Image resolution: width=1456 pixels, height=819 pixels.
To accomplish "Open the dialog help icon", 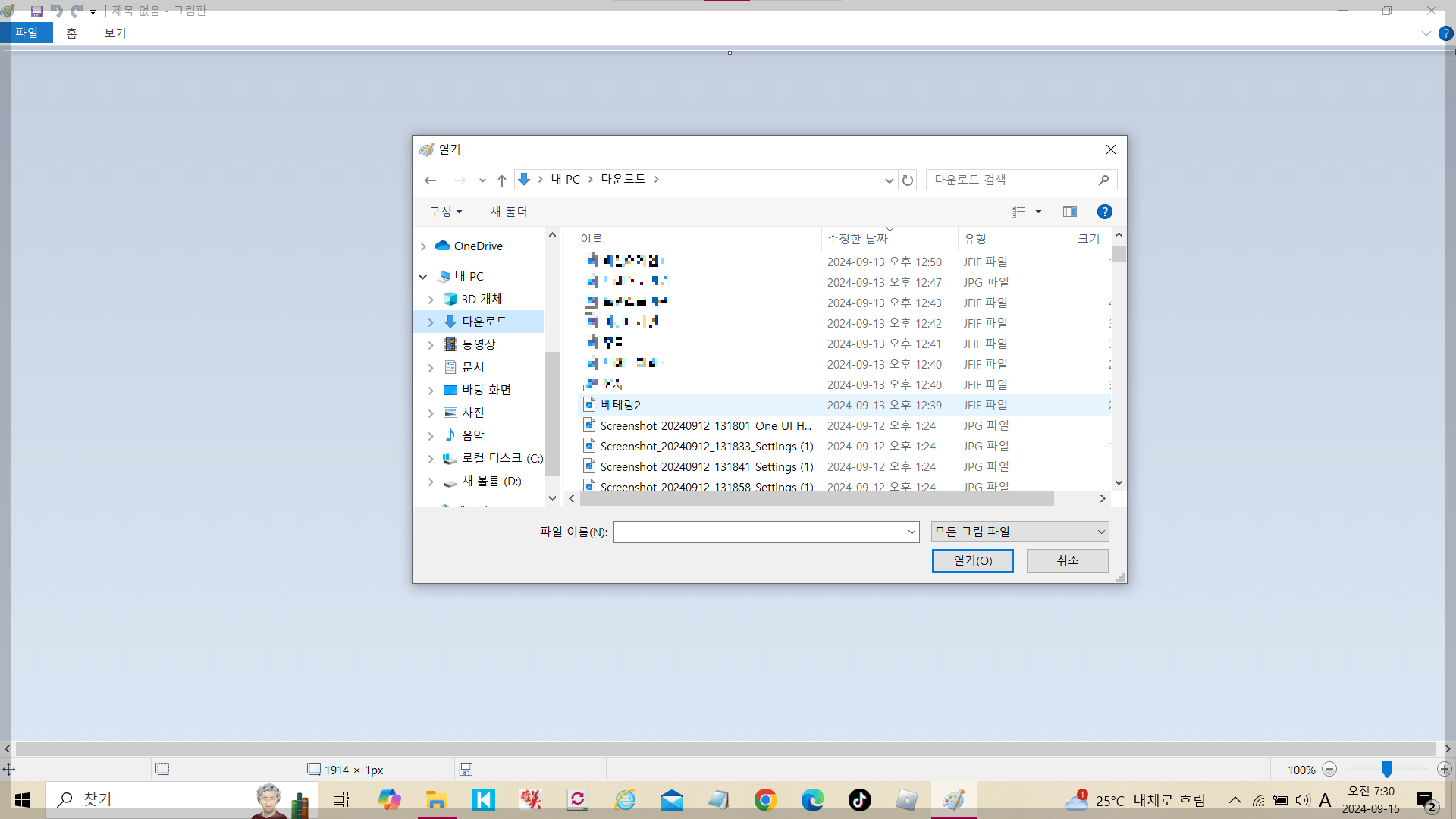I will pos(1104,212).
